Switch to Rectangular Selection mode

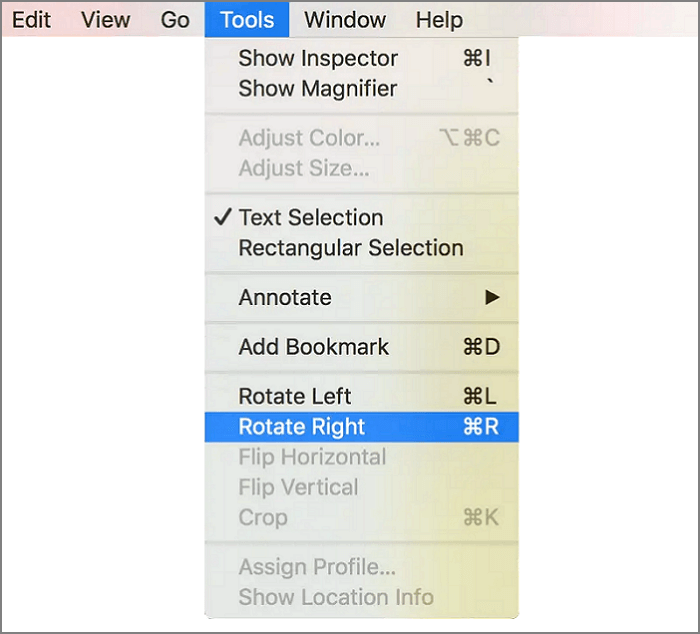click(350, 247)
